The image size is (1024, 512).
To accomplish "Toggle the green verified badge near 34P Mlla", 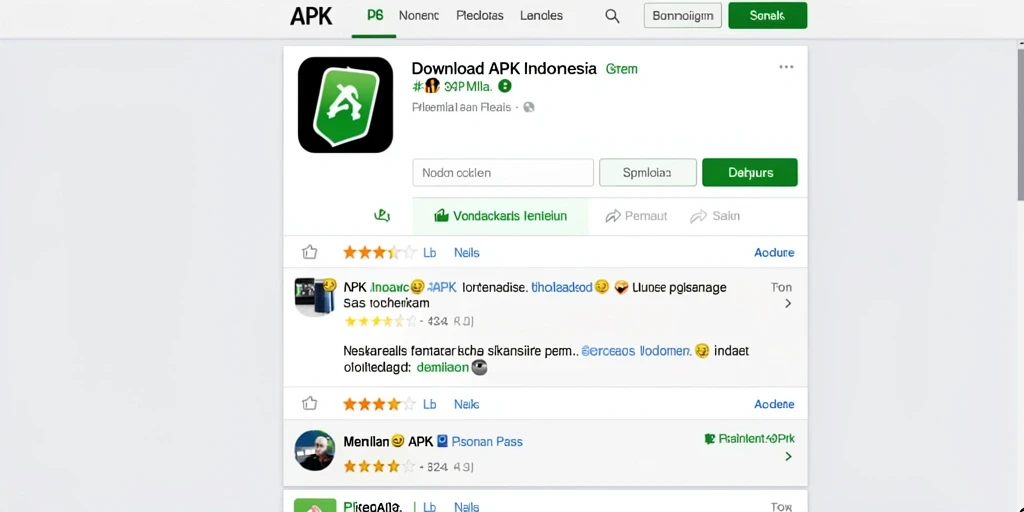I will tap(505, 86).
